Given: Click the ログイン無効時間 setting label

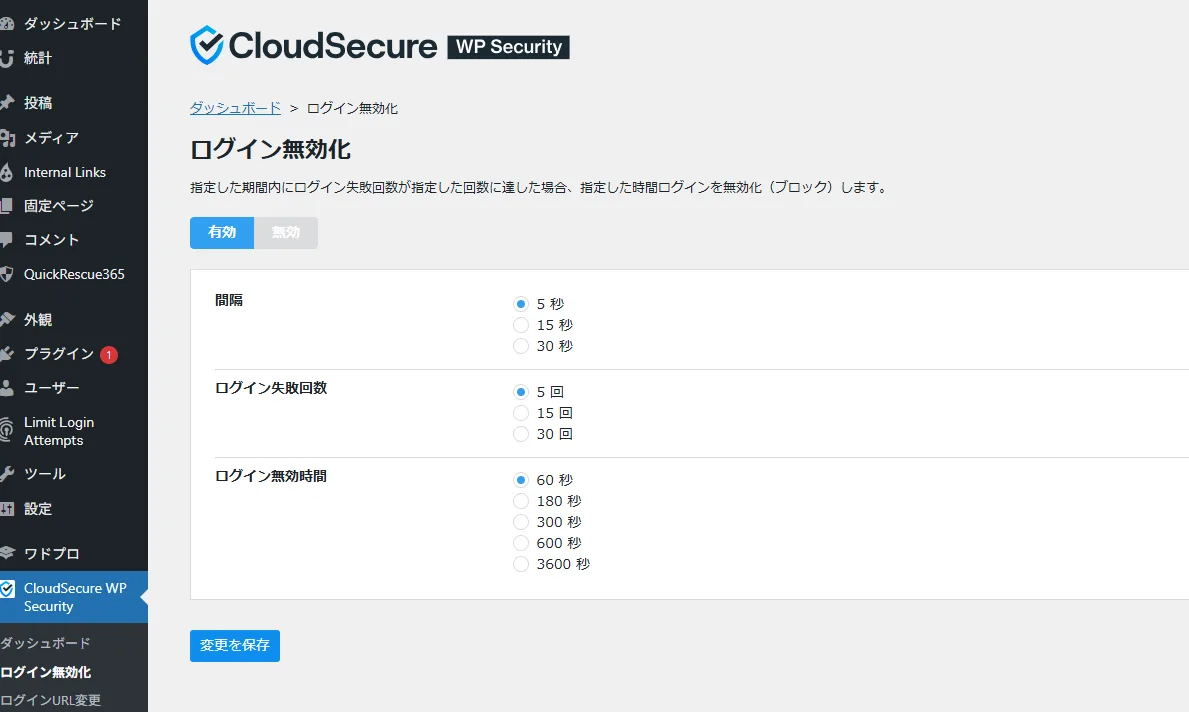Looking at the screenshot, I should pos(271,476).
